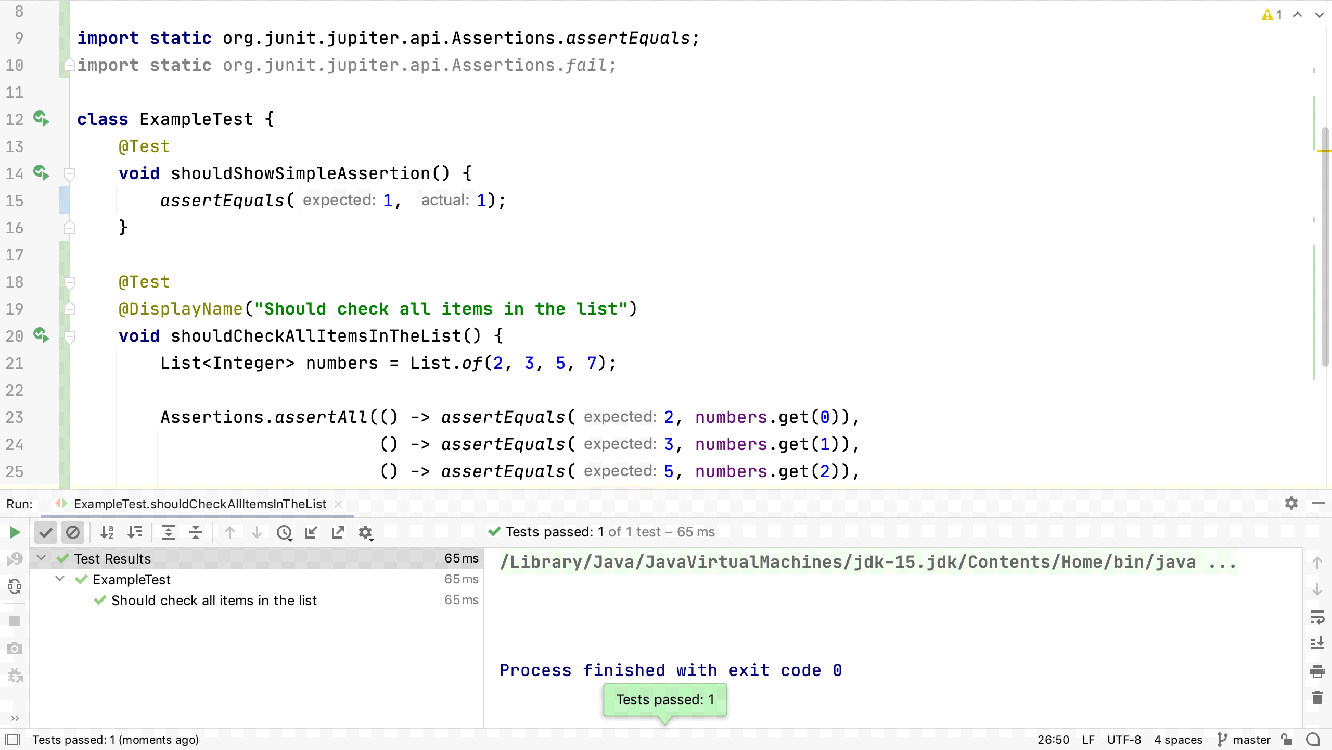
Task: Click the /Library/Java...bin/java command line
Action: point(868,563)
